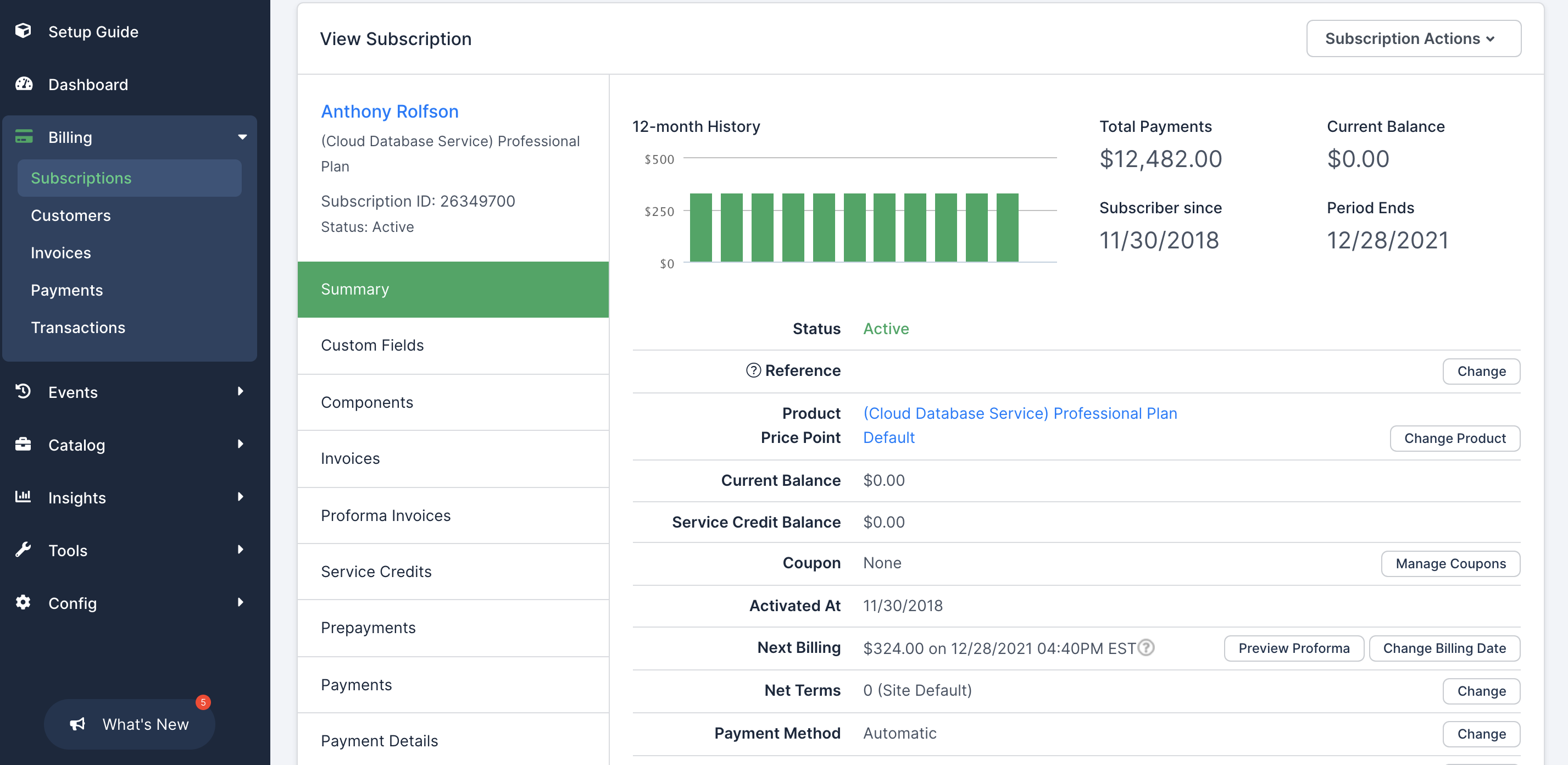
Task: Click the Billing credit card icon
Action: click(x=24, y=137)
